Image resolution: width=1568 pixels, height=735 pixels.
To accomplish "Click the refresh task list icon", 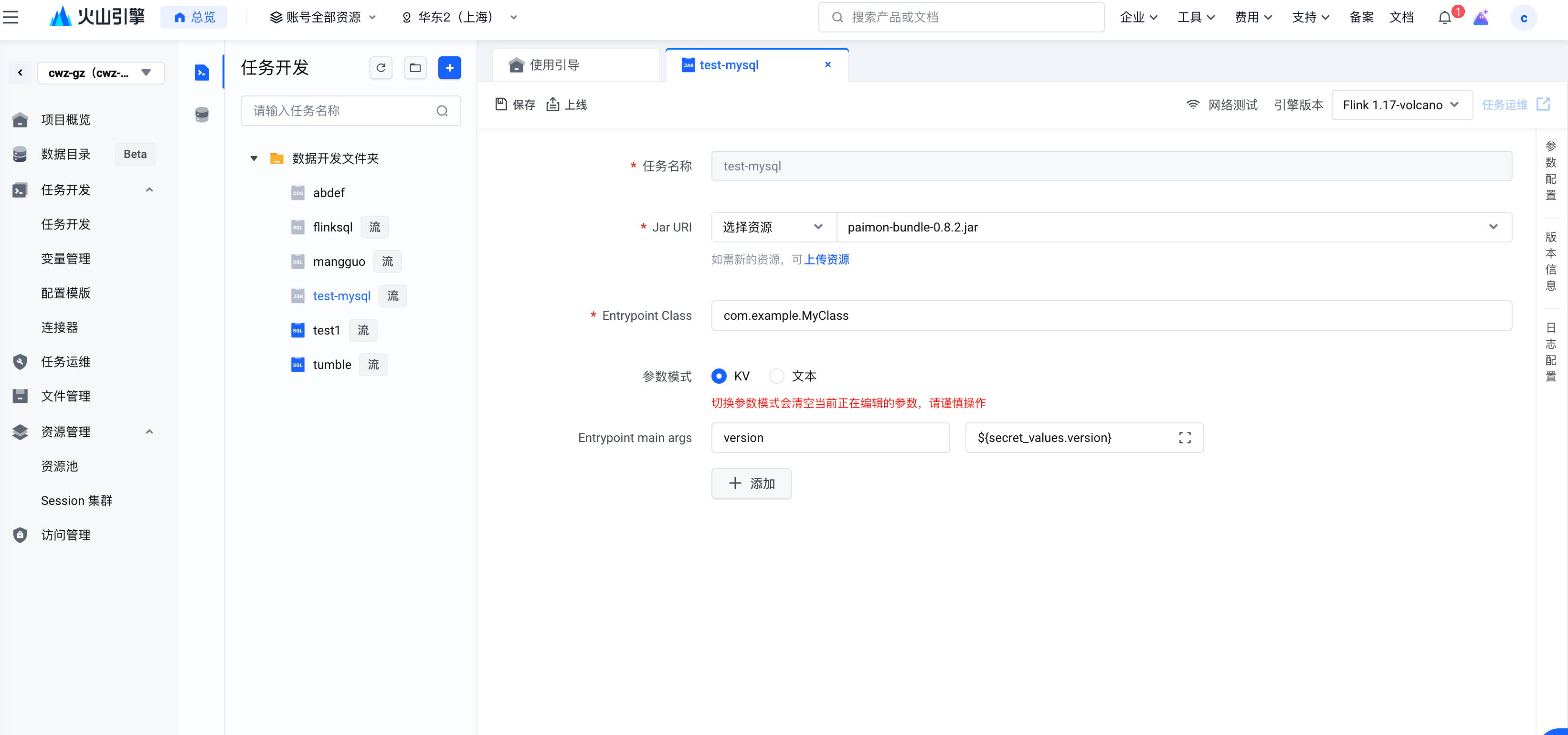I will 381,68.
